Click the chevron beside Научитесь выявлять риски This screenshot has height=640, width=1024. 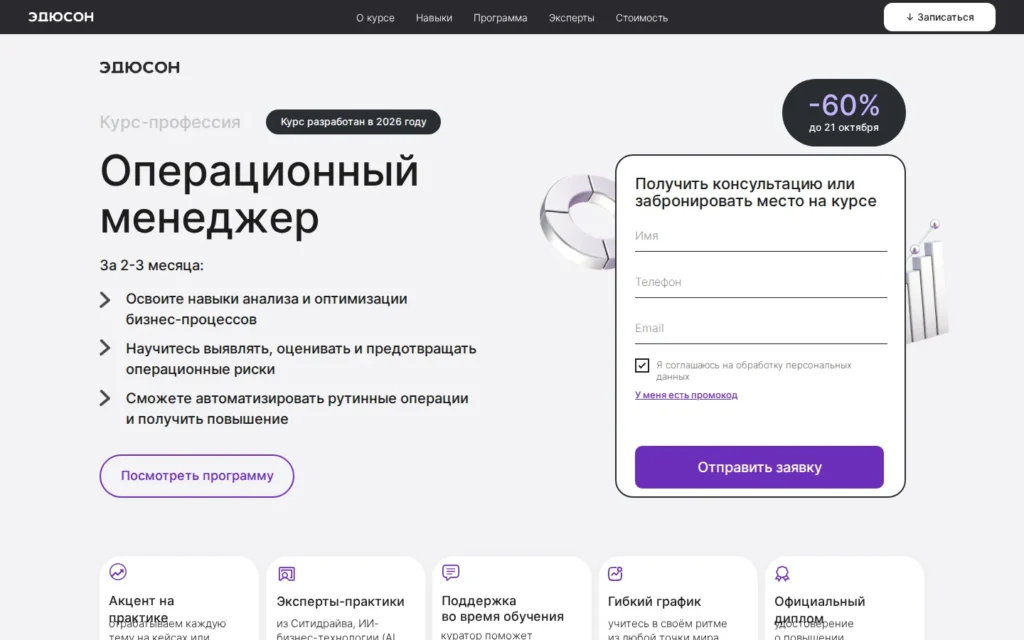coord(104,347)
